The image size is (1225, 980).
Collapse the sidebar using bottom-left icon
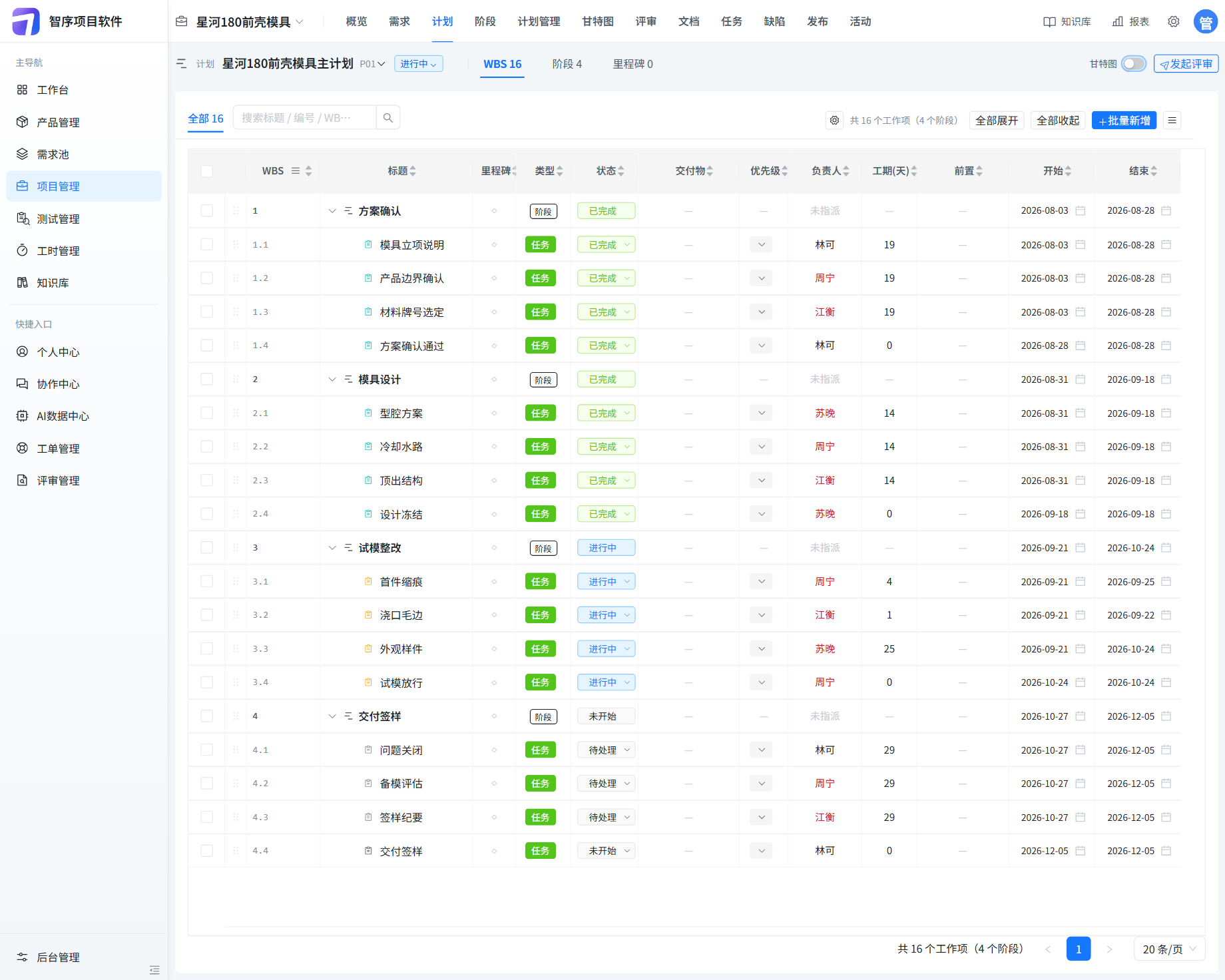click(154, 970)
